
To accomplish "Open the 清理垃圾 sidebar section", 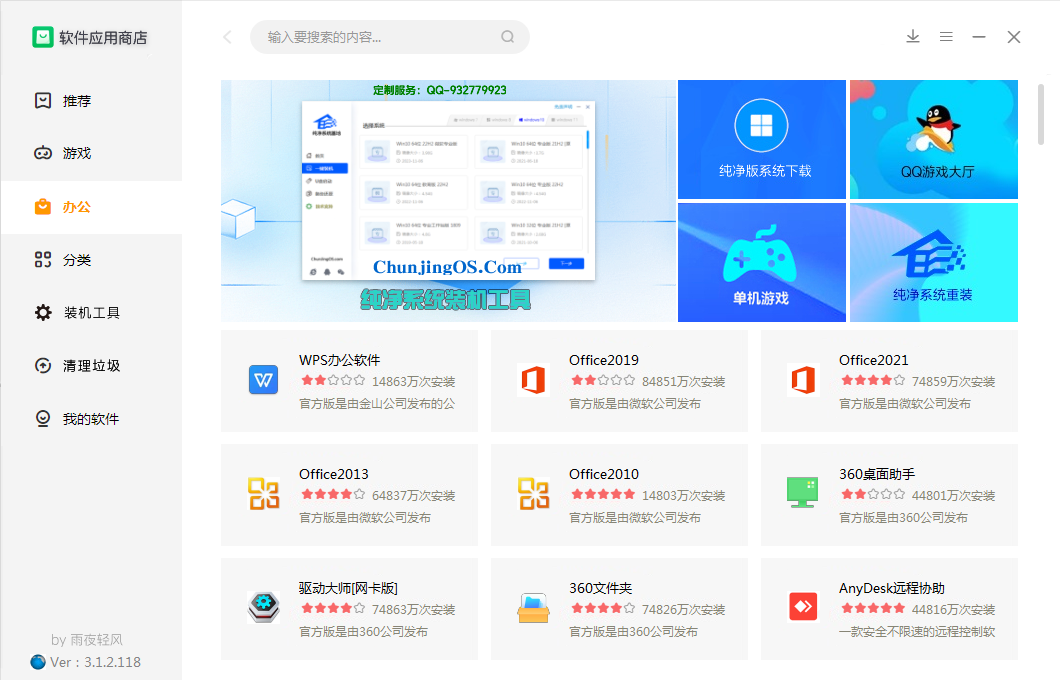I will pos(91,366).
